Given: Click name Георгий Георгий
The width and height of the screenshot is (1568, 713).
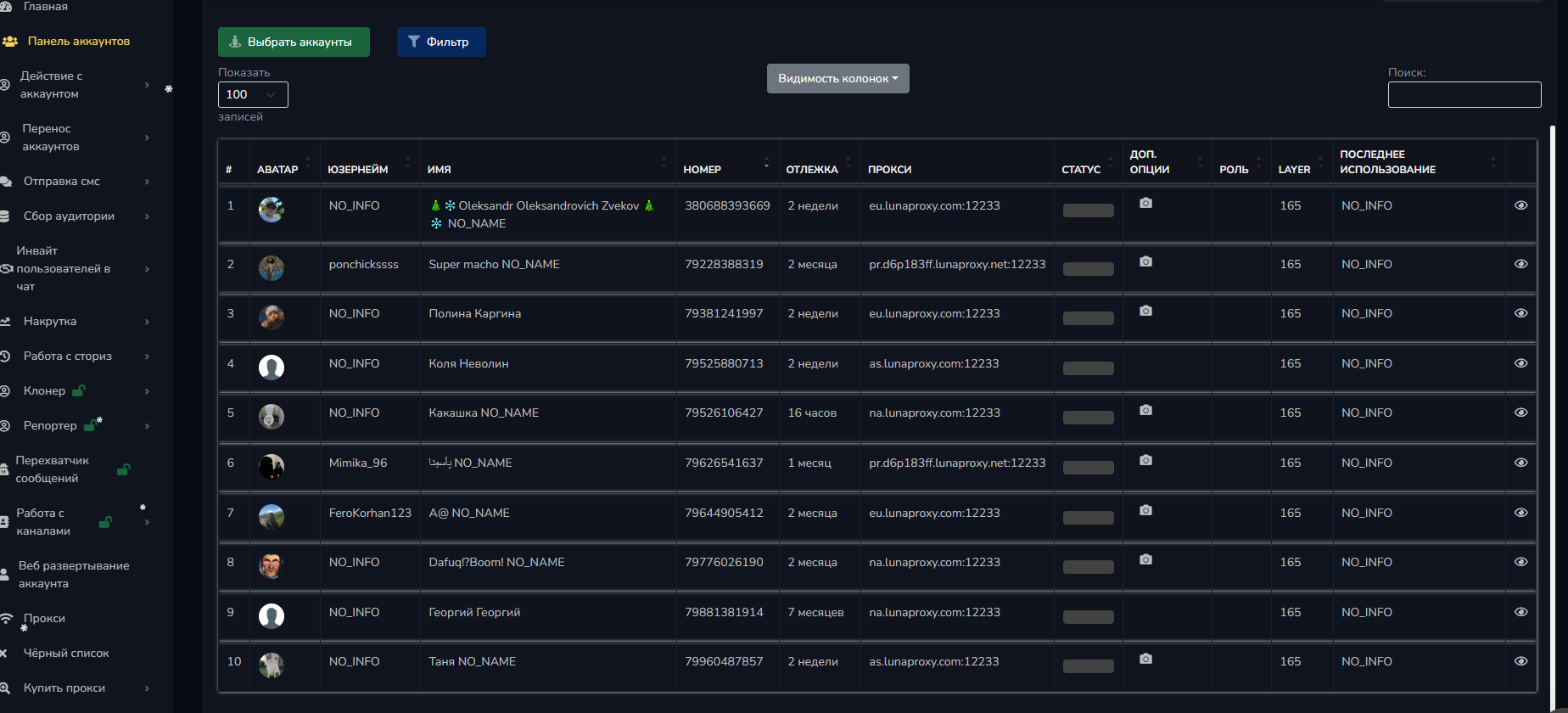Looking at the screenshot, I should (474, 612).
